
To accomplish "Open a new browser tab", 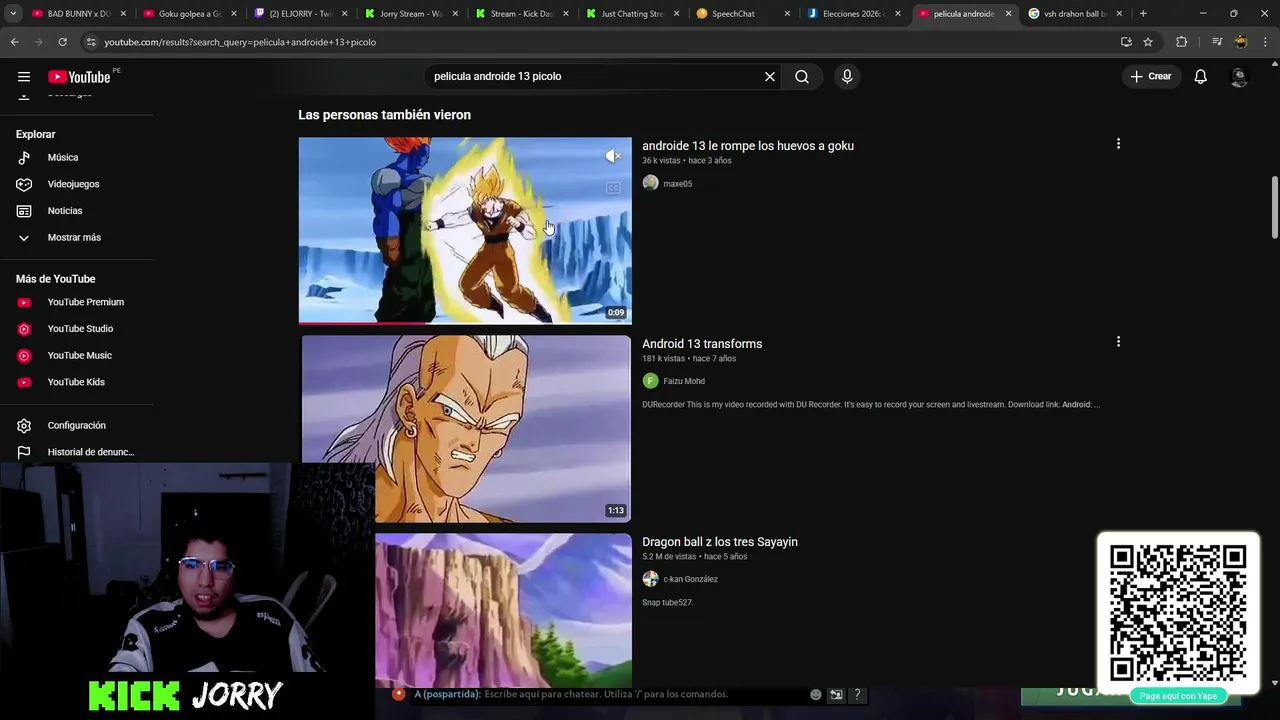I will (1143, 14).
